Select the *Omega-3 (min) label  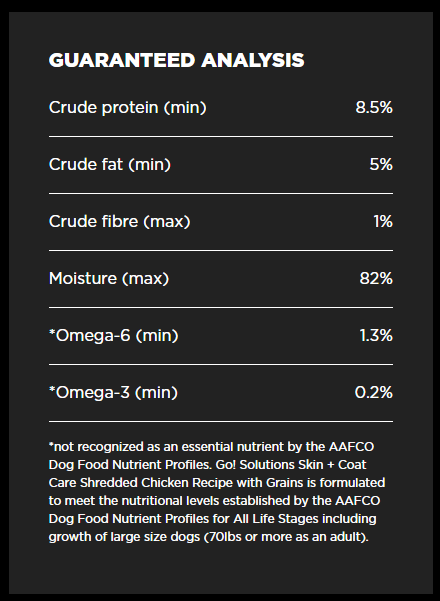pos(113,393)
